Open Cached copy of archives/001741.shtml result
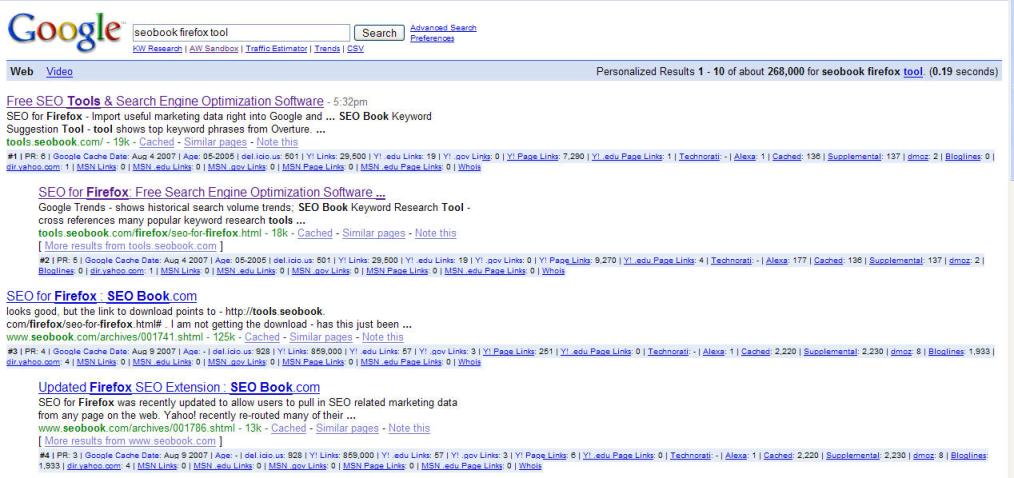 [262, 337]
